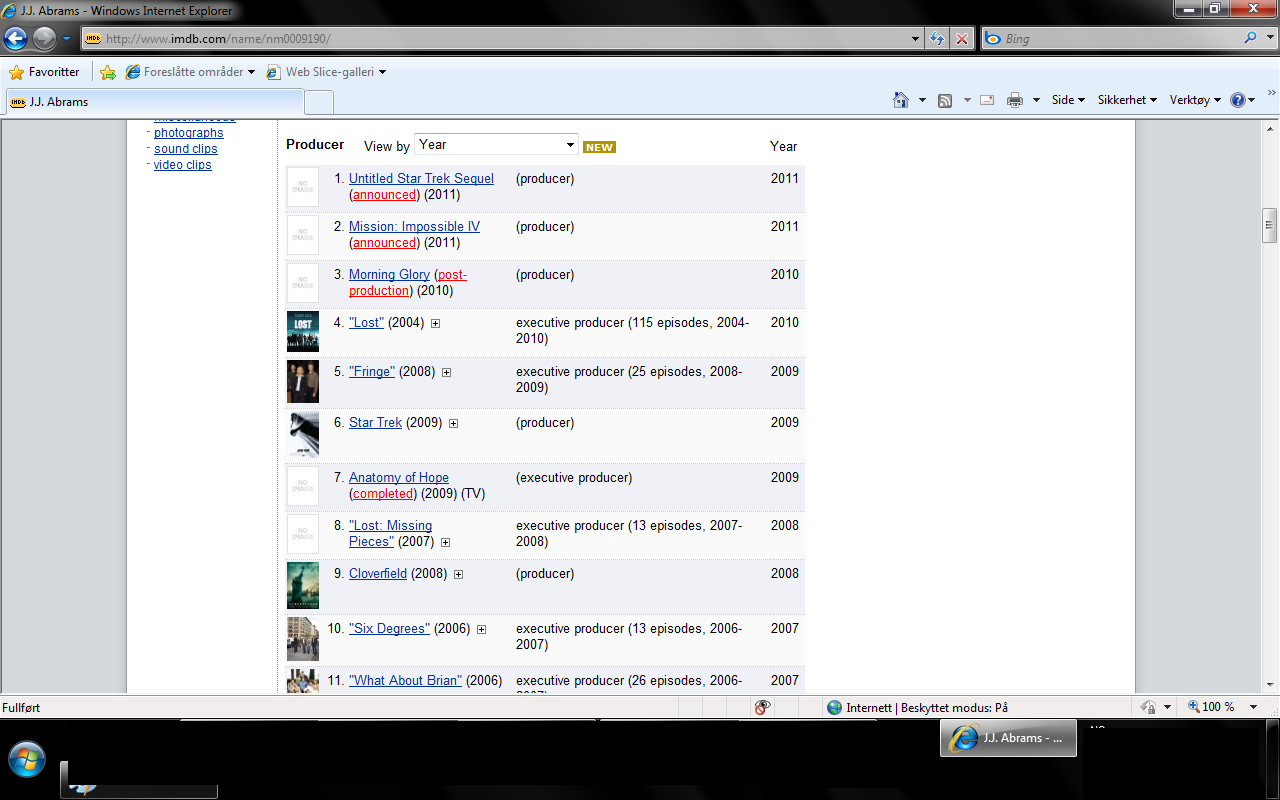1280x800 pixels.
Task: Open the "What About Brian" link
Action: click(405, 681)
